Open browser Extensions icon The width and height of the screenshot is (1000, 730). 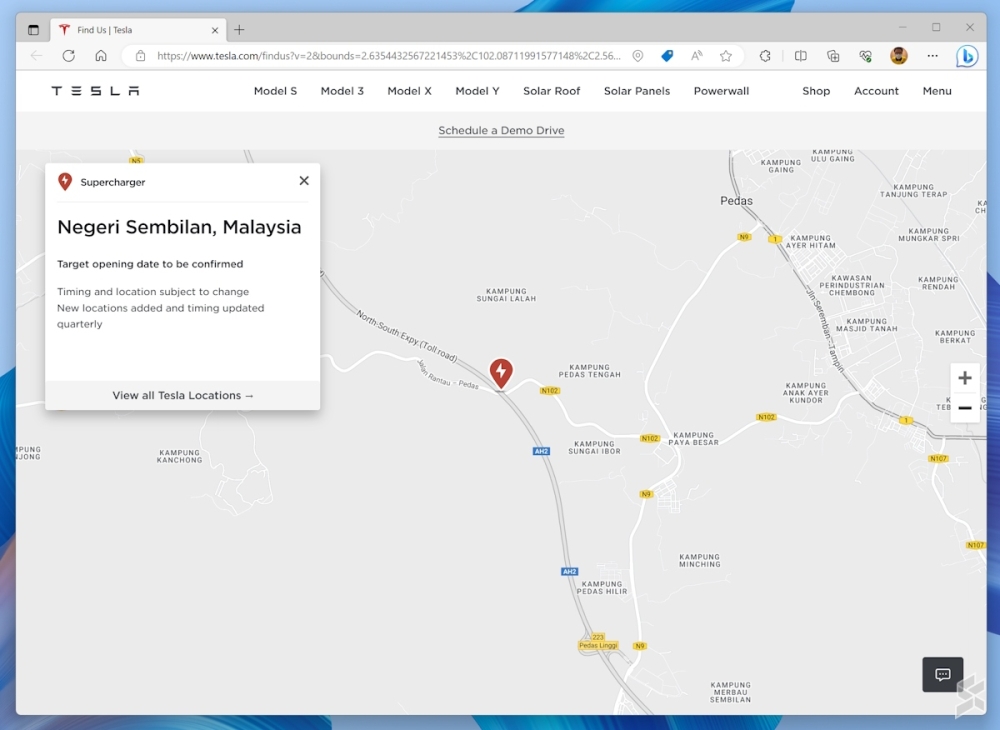click(765, 56)
